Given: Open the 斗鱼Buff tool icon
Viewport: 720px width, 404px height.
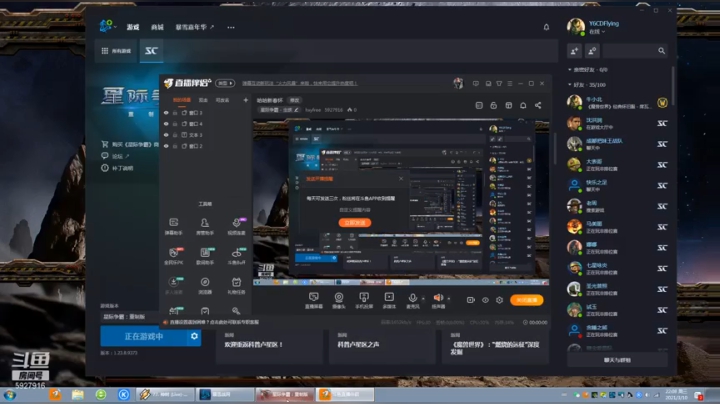Looking at the screenshot, I should coord(236,256).
